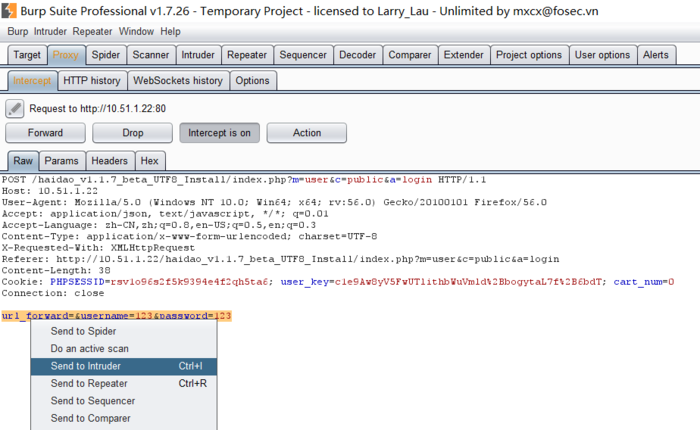Switch to the Extender tab
Image resolution: width=700 pixels, height=430 pixels.
pyautogui.click(x=463, y=55)
